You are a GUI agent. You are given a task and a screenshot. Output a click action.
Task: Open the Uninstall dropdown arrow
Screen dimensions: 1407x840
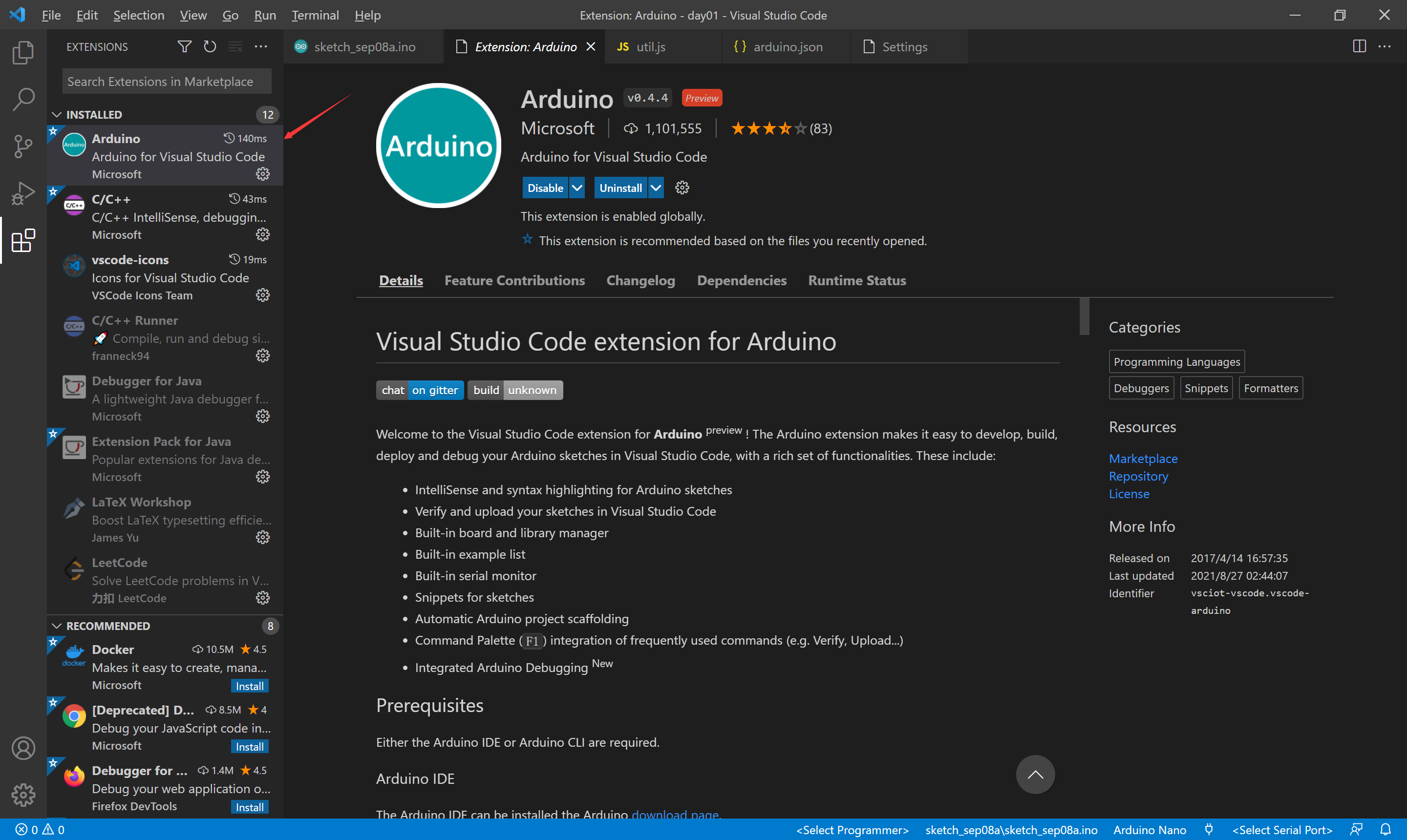click(x=656, y=188)
